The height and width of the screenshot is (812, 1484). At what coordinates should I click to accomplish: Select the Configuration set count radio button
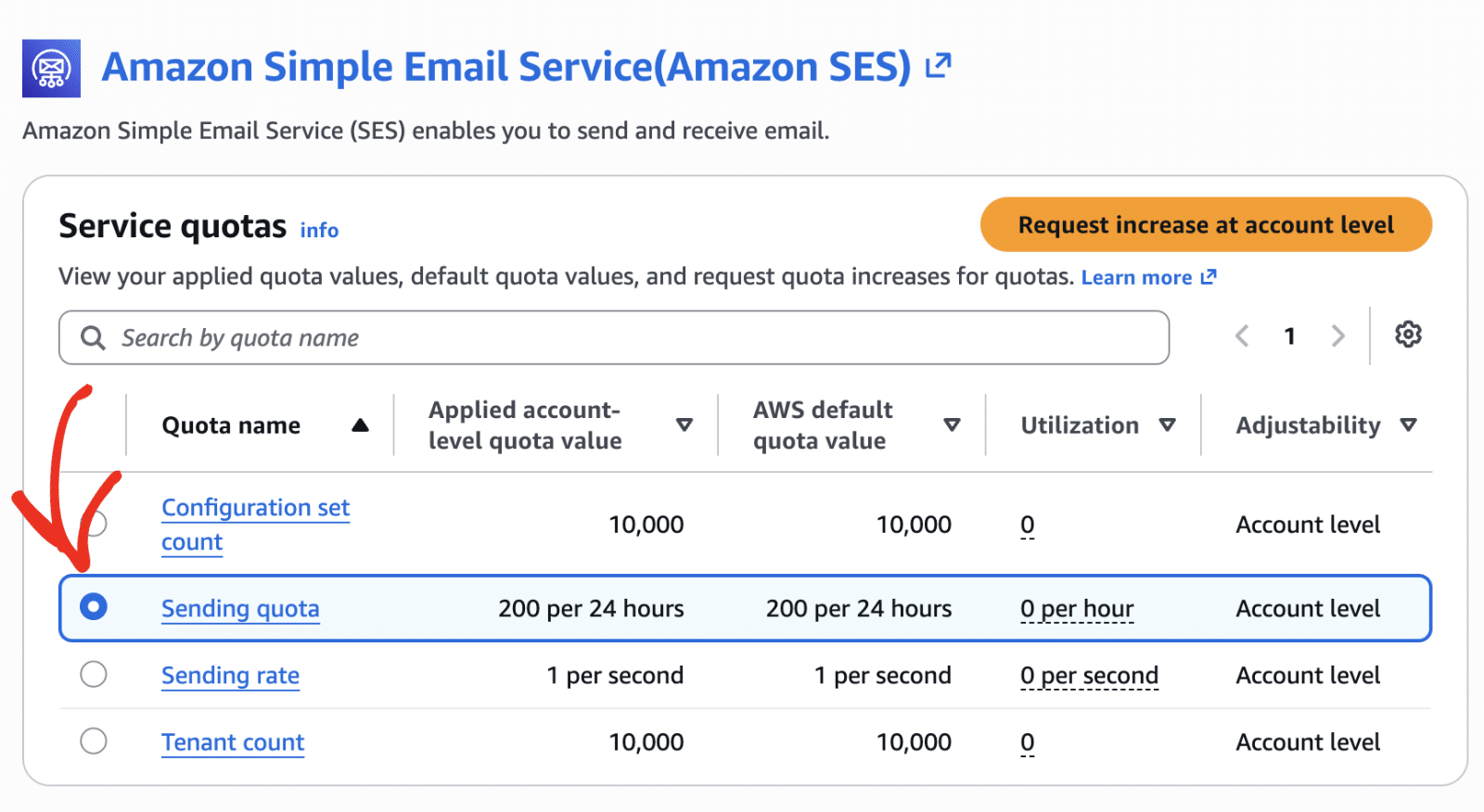(x=94, y=524)
